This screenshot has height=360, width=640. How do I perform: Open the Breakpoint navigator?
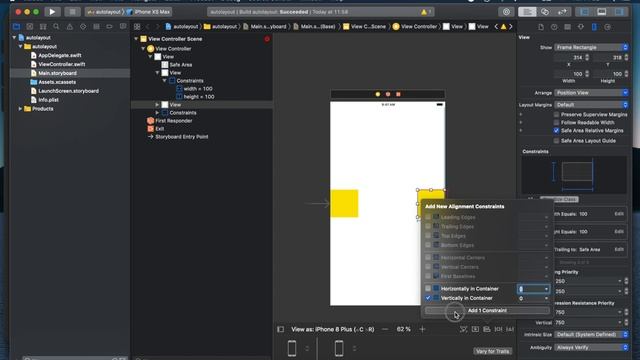click(109, 27)
